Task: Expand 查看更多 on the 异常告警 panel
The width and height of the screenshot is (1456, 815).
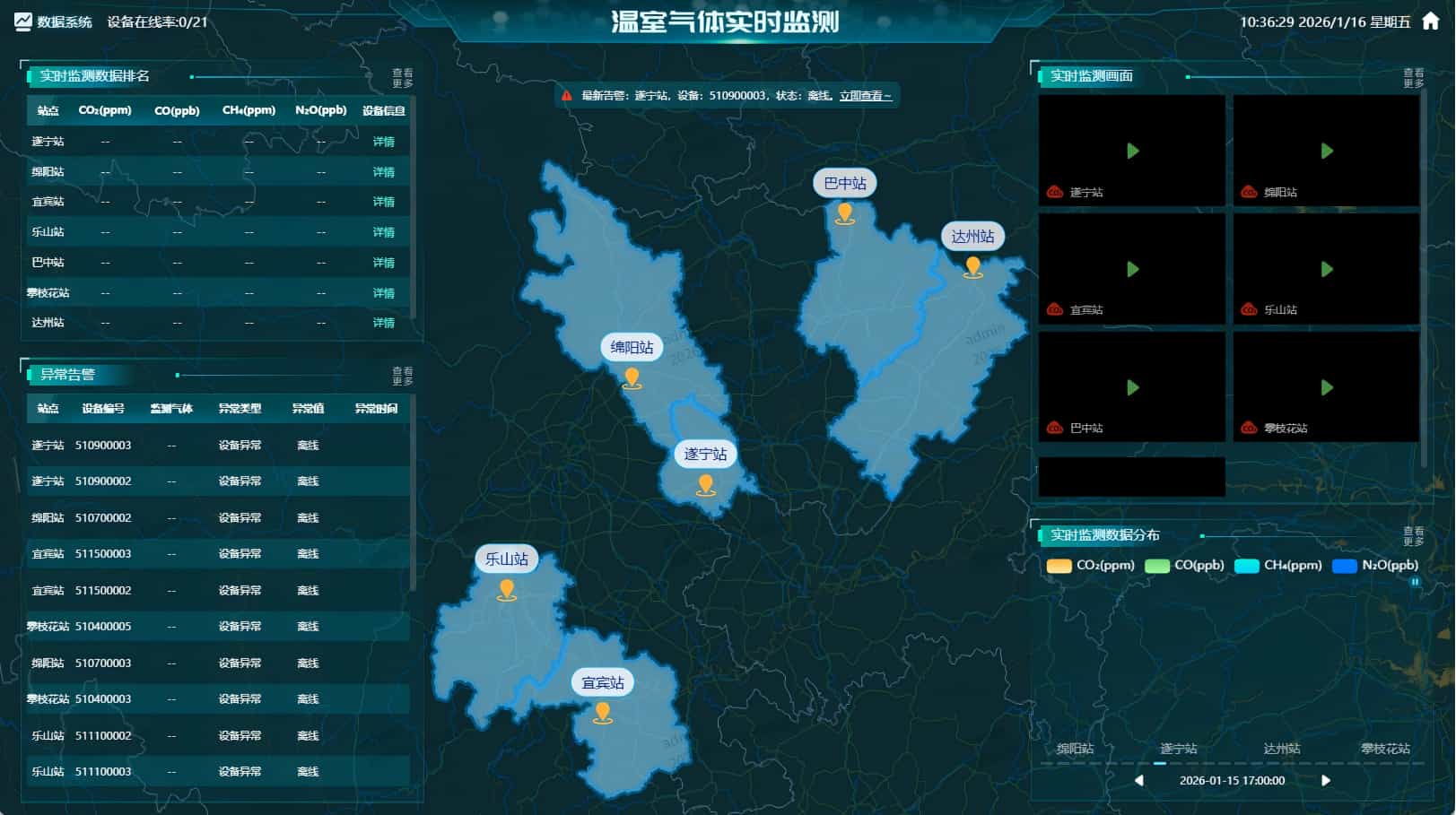Action: [402, 376]
